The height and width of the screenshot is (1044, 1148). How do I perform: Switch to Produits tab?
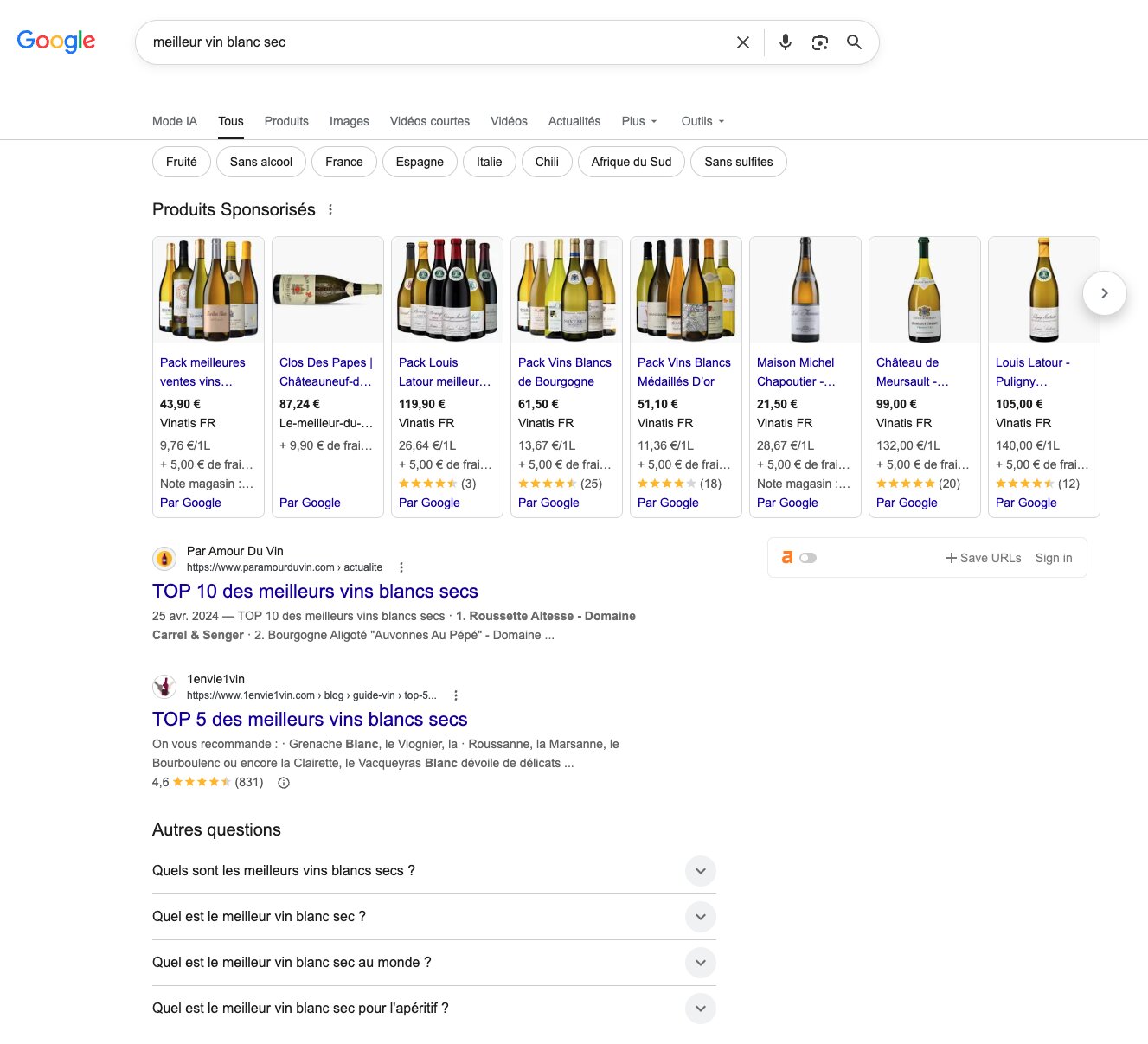point(286,121)
